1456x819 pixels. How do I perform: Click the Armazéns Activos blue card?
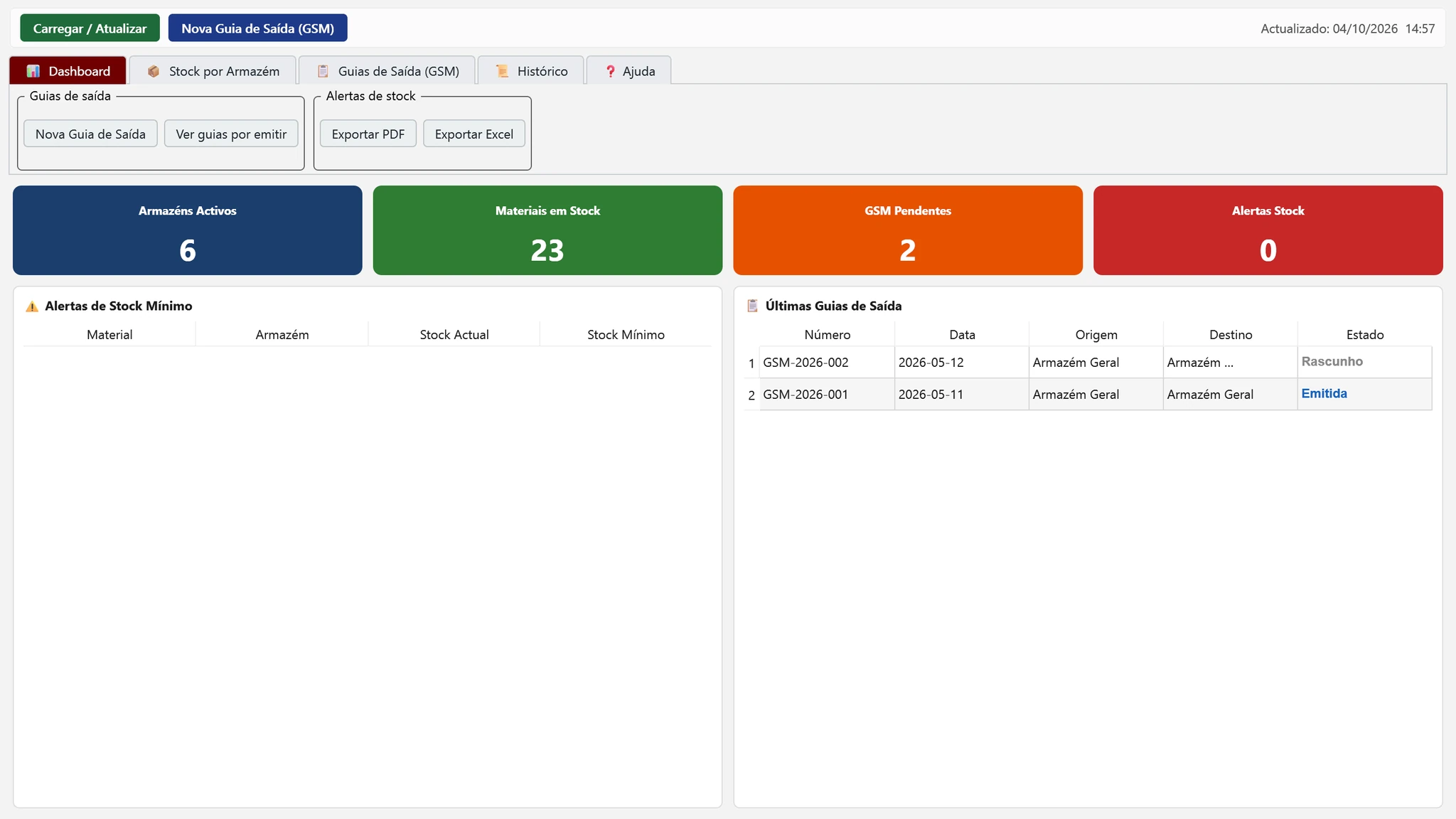(188, 230)
